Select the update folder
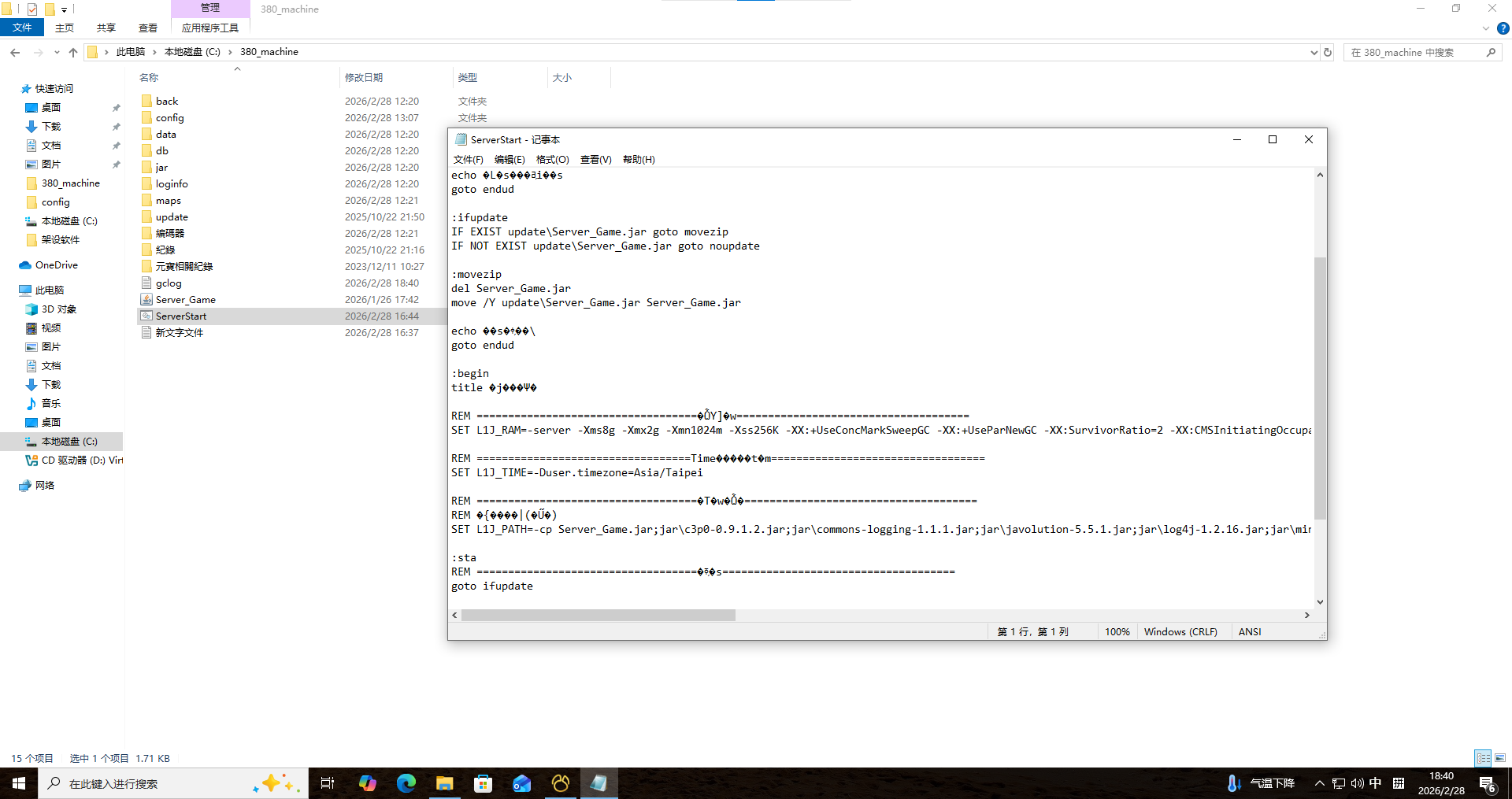The image size is (1512, 799). [x=172, y=216]
